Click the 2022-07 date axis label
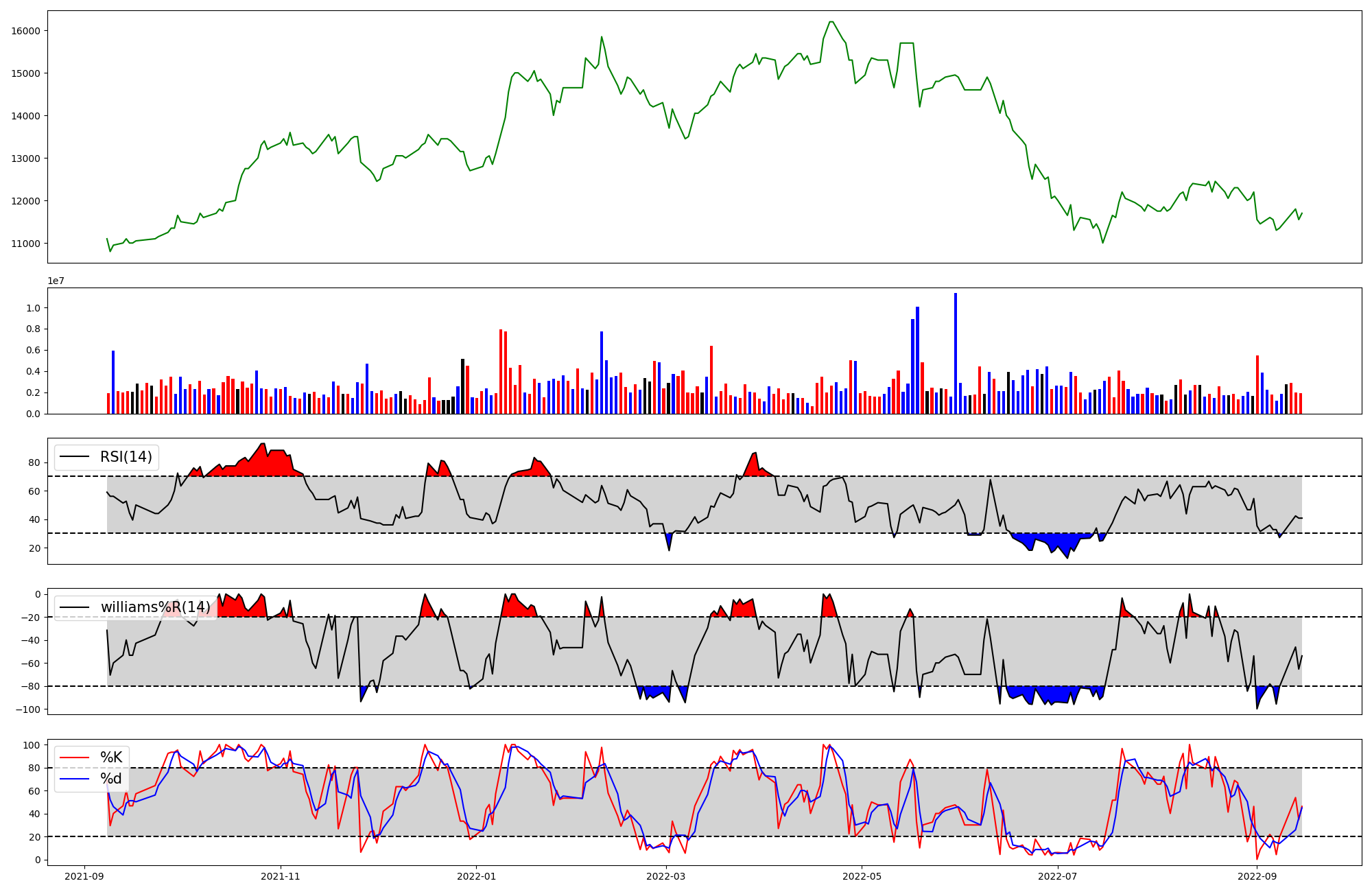Screen dimensions: 1372x892 (x=1058, y=876)
